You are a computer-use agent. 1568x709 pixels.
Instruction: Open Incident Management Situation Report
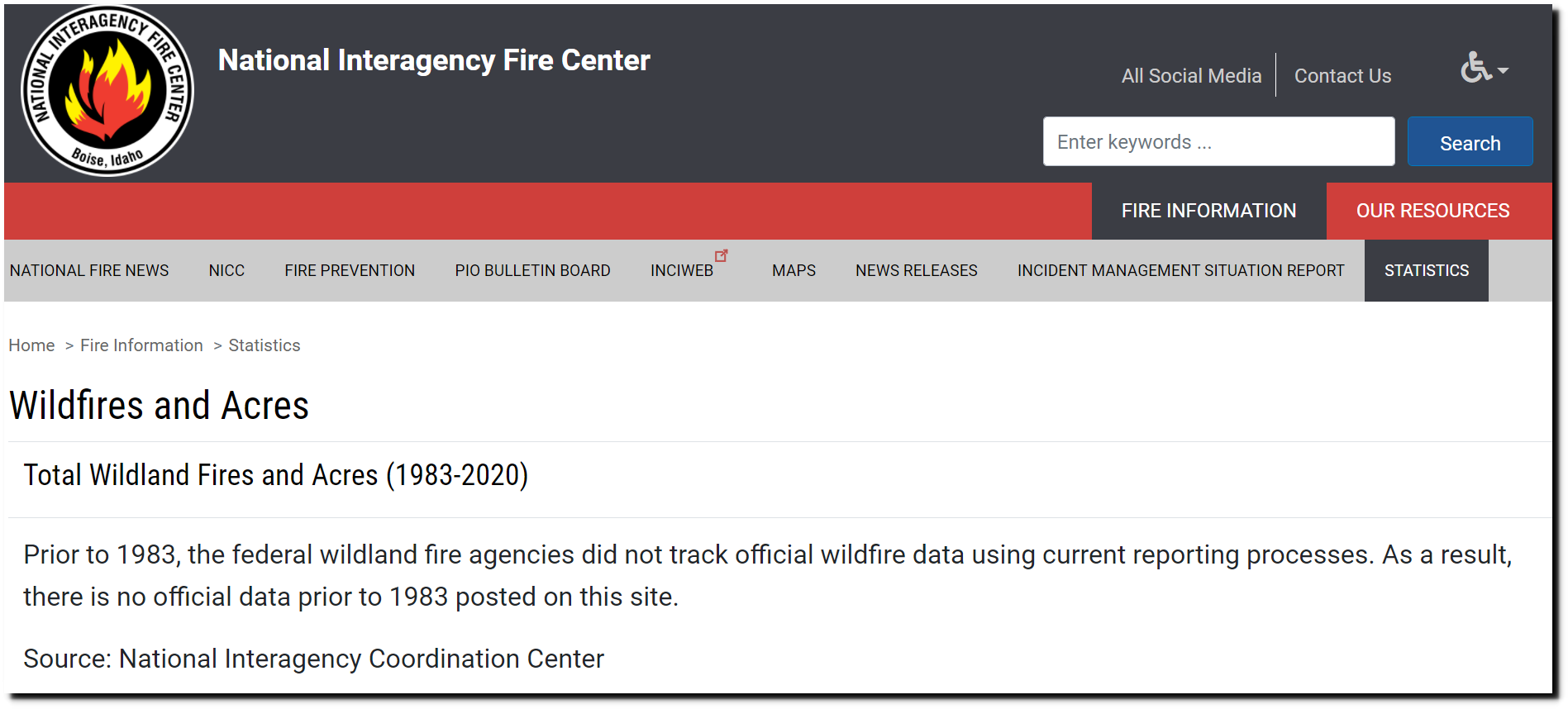[1180, 270]
